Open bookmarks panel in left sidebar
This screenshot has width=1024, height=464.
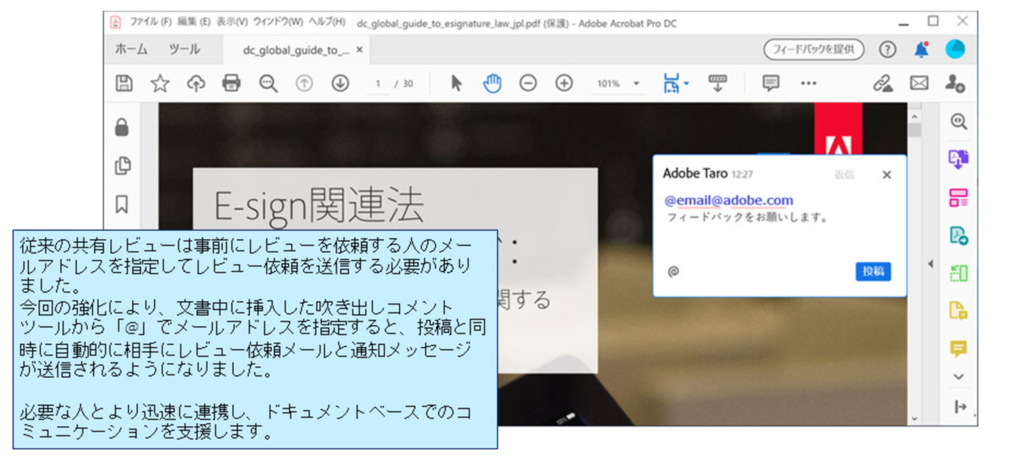coord(122,205)
